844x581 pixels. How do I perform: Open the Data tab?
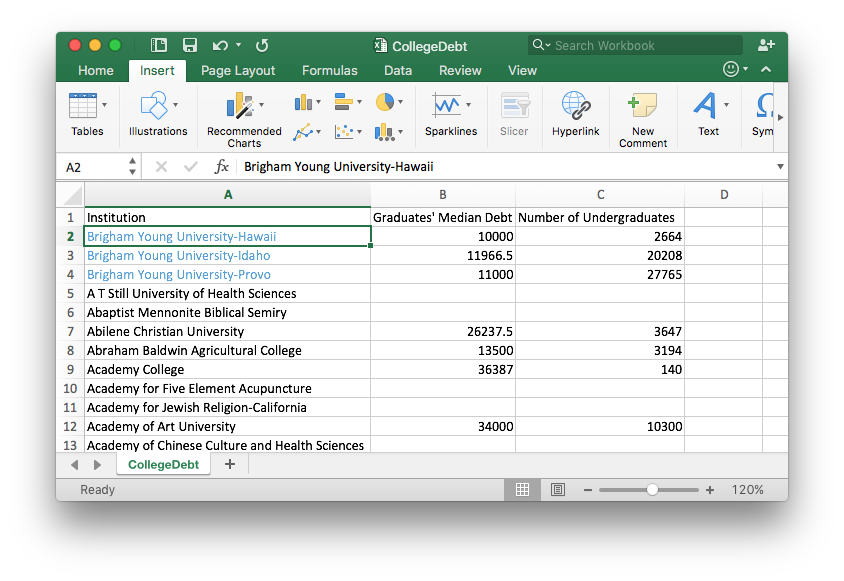398,71
